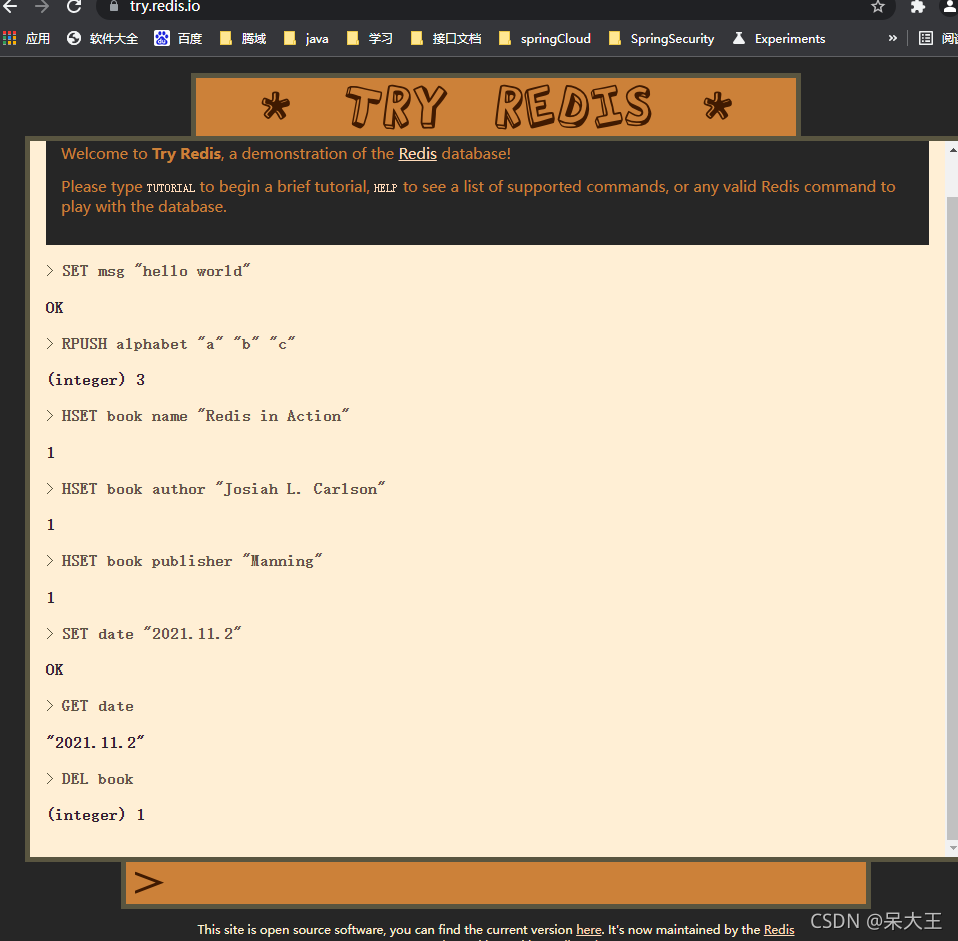The height and width of the screenshot is (941, 958).
Task: Open the 'here' source version link
Action: pyautogui.click(x=589, y=929)
